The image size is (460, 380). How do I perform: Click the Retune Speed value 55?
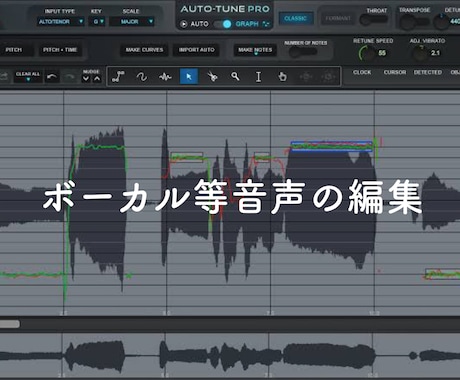(x=382, y=53)
